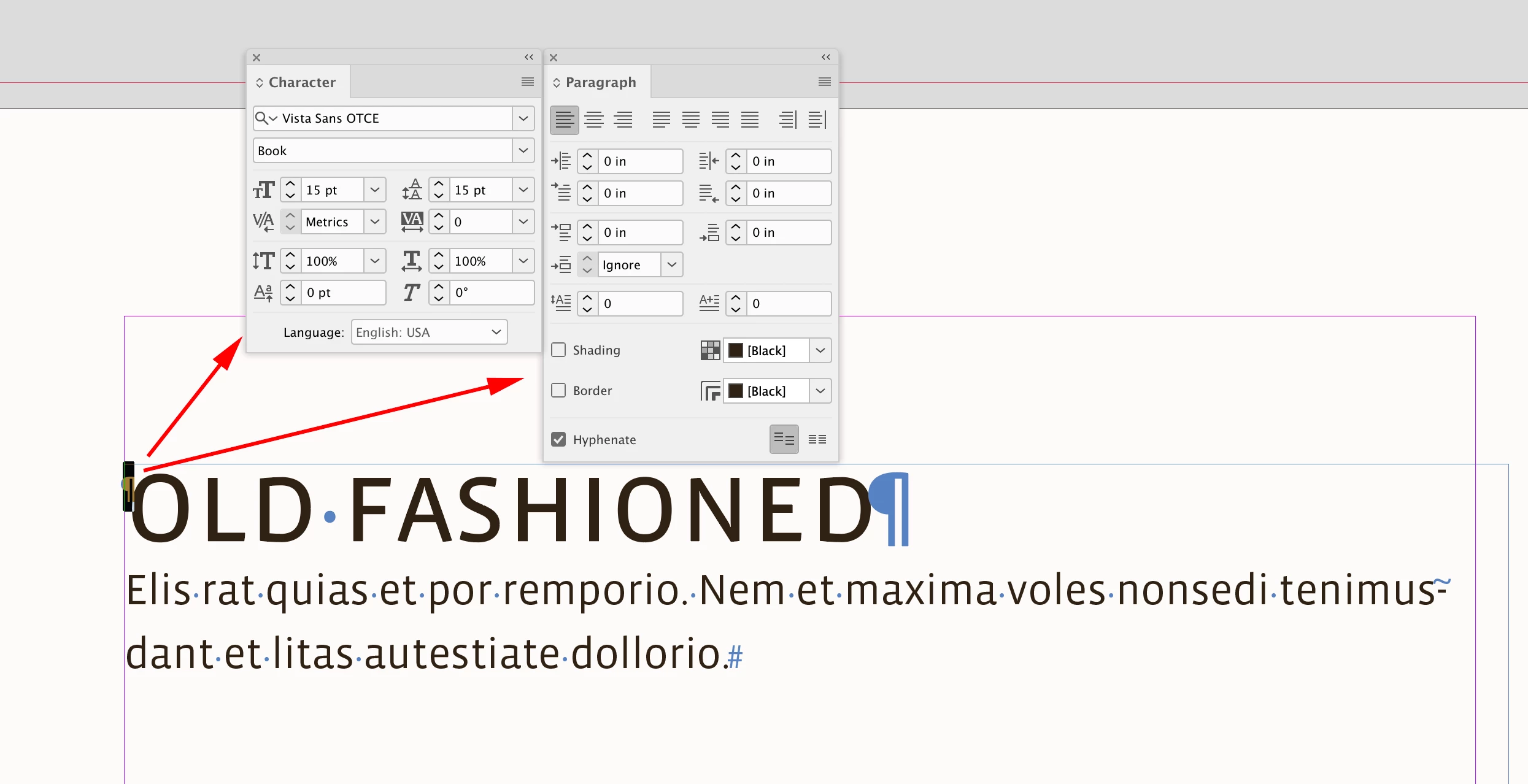This screenshot has width=1528, height=784.
Task: Enable the Shading checkbox
Action: pyautogui.click(x=558, y=350)
